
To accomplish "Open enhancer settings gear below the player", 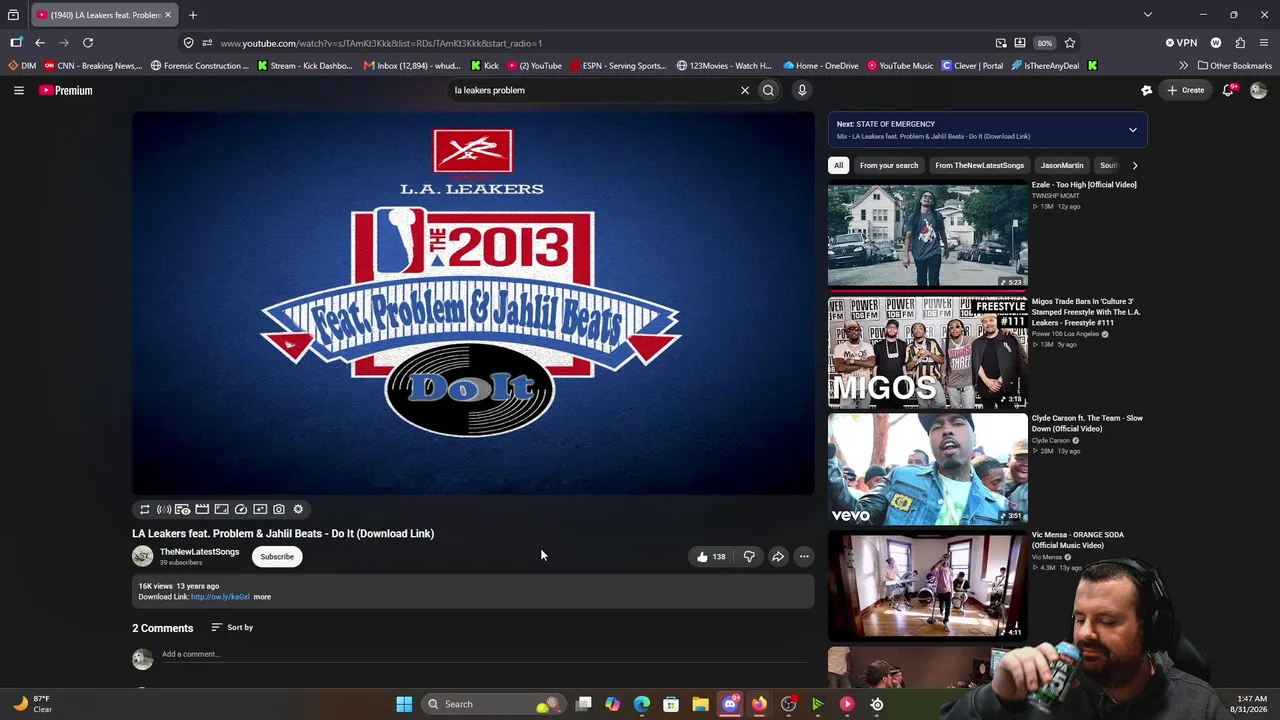I will point(298,509).
